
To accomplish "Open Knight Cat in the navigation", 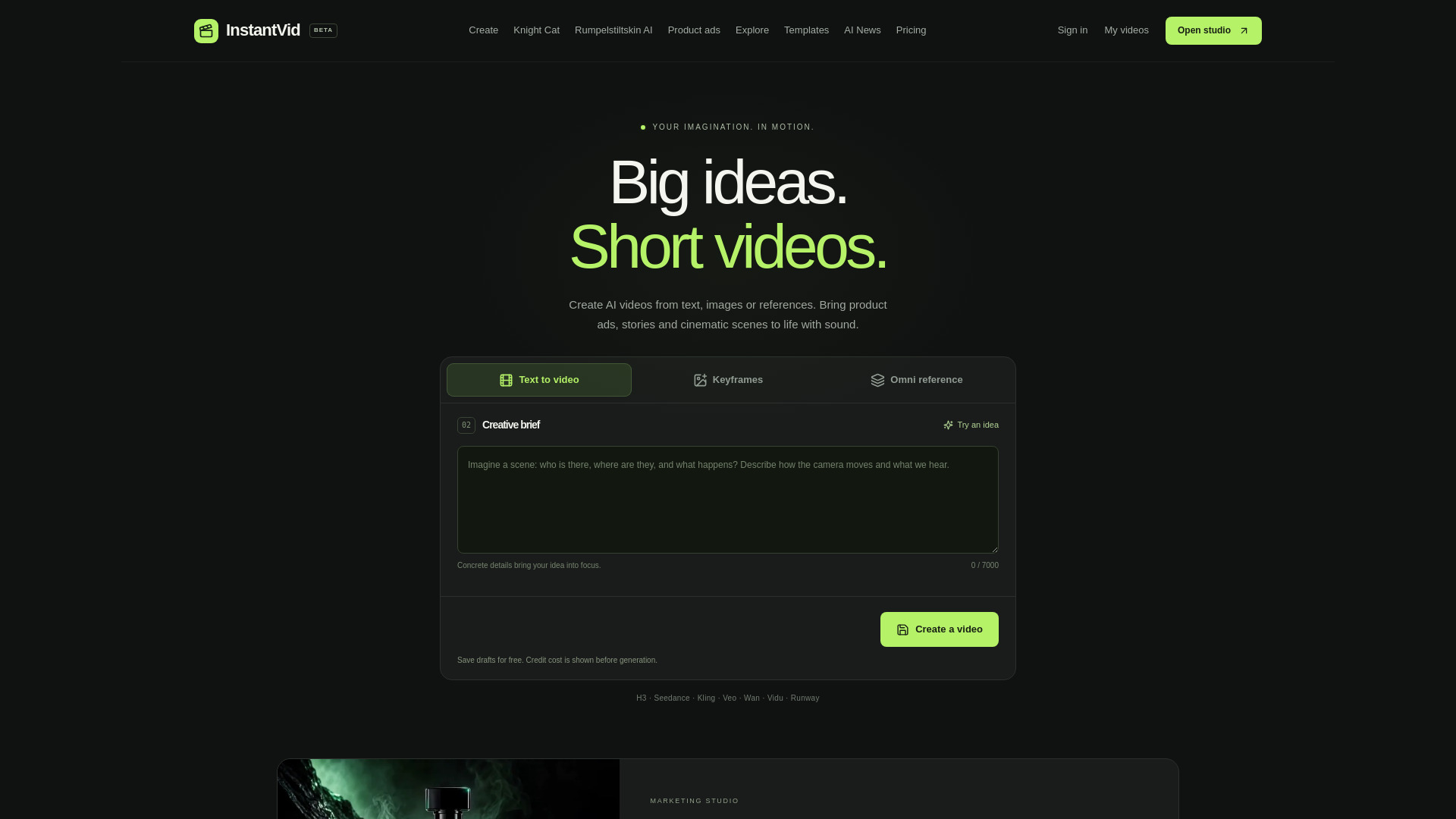I will pos(536,30).
